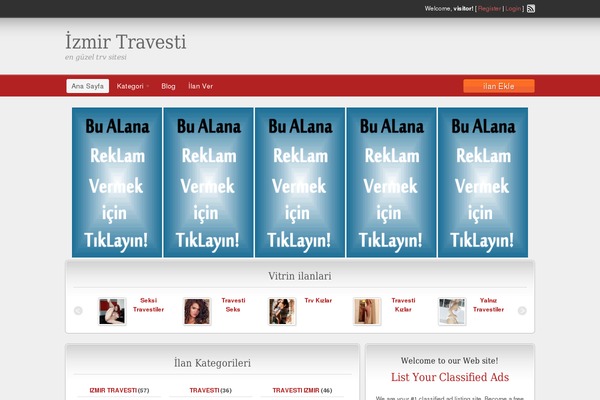Open the Trv Kızlar listing link
Image resolution: width=600 pixels, height=400 pixels.
pos(318,300)
